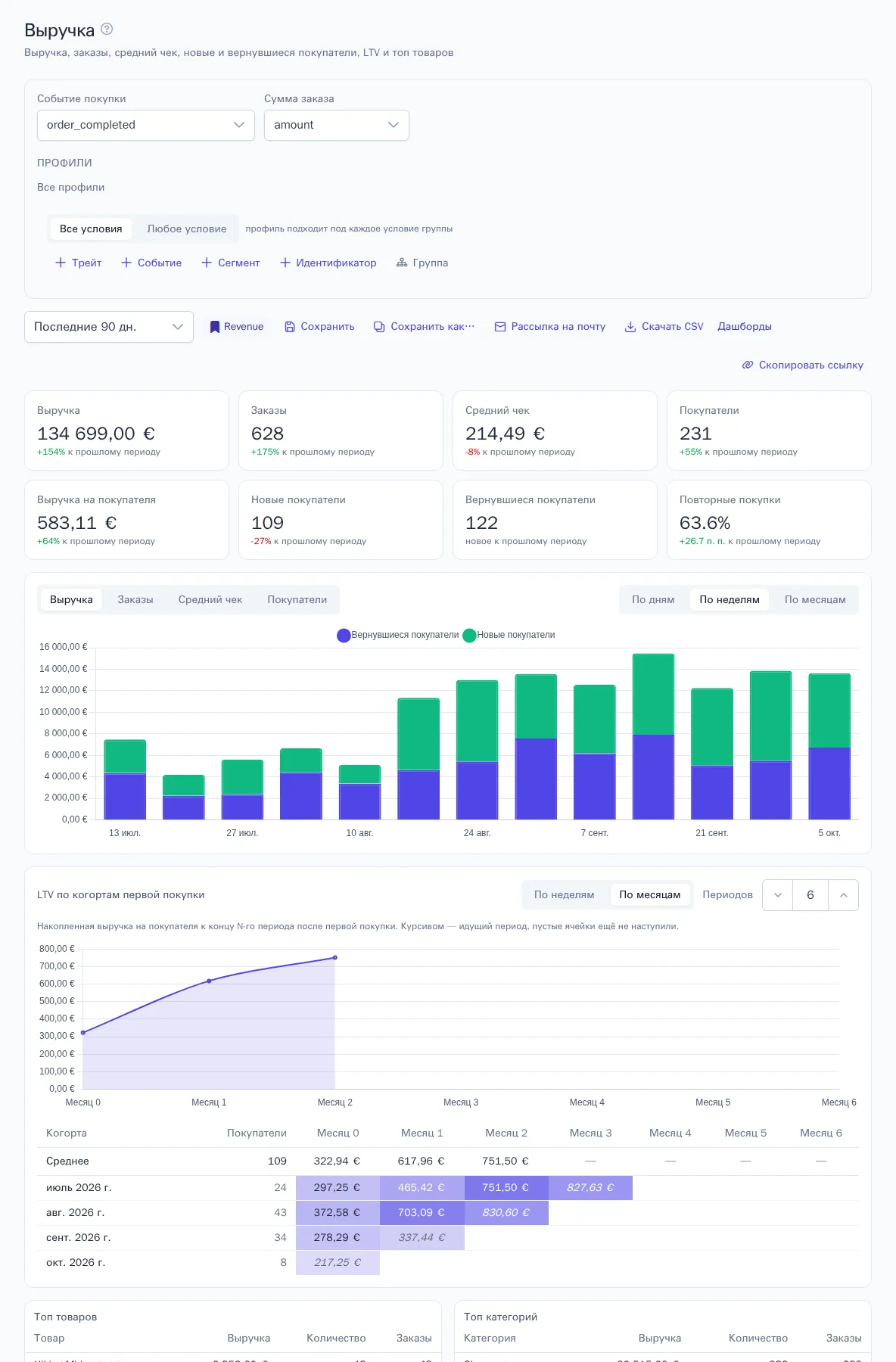
Task: Click the Скопировать ссылку link text
Action: [x=811, y=365]
